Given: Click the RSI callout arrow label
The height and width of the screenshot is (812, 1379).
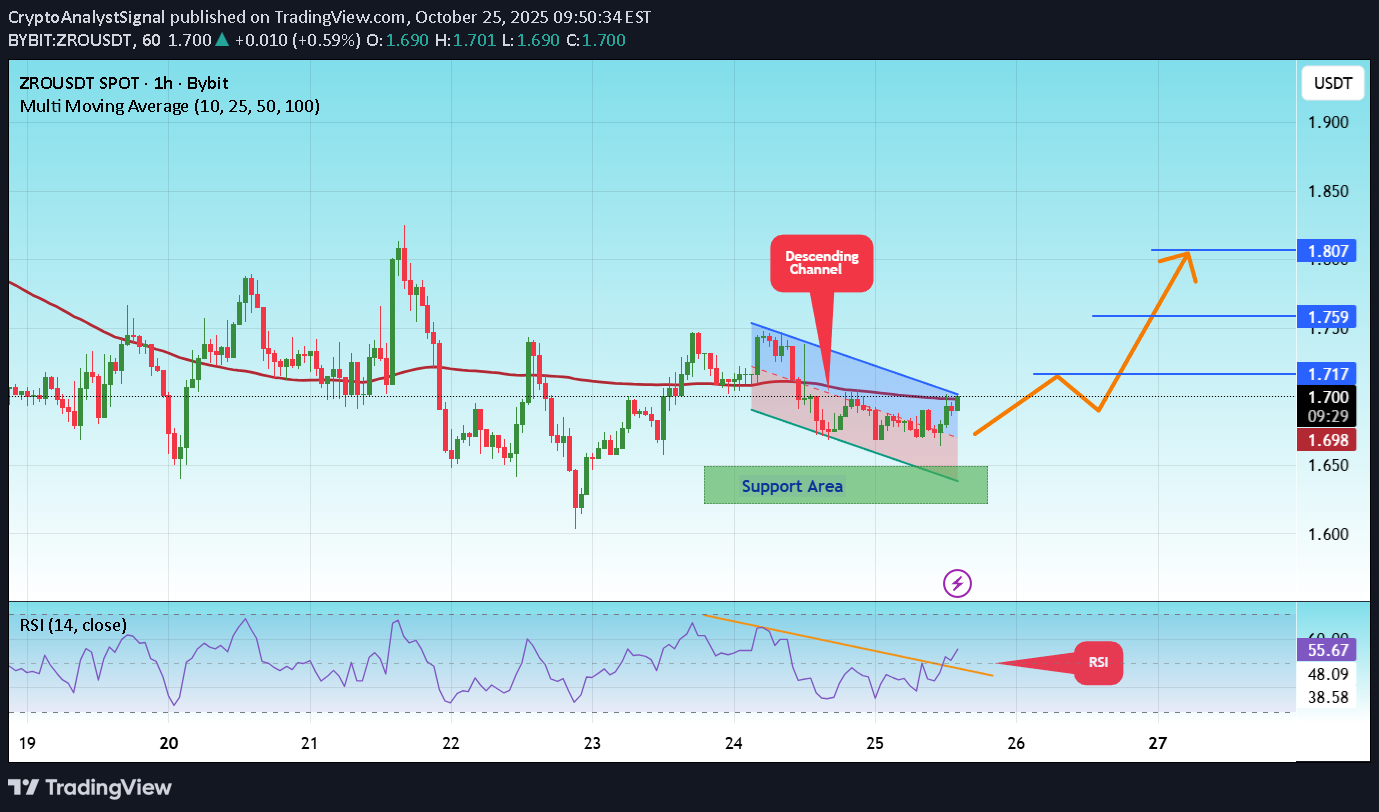Looking at the screenshot, I should click(x=1098, y=662).
